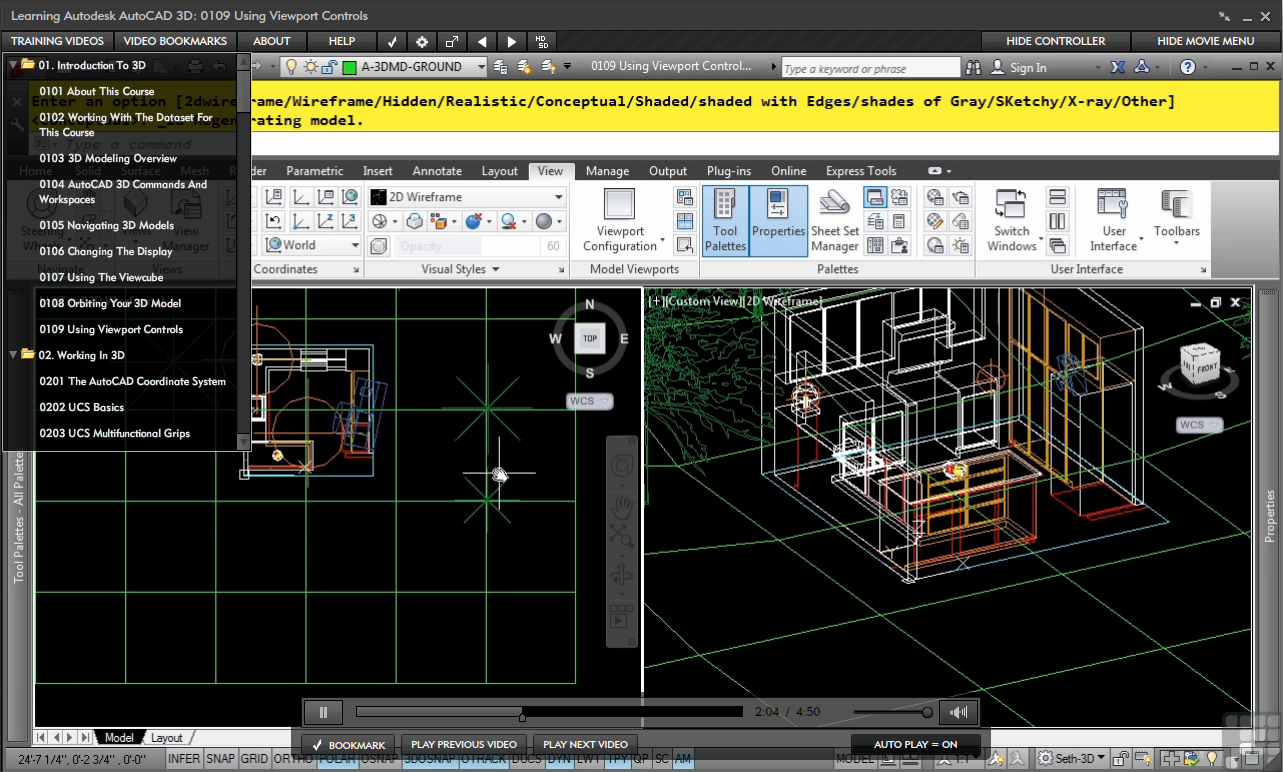Screen dimensions: 1283x772
Task: Open the Plug-ins ribbon tab
Action: point(729,171)
